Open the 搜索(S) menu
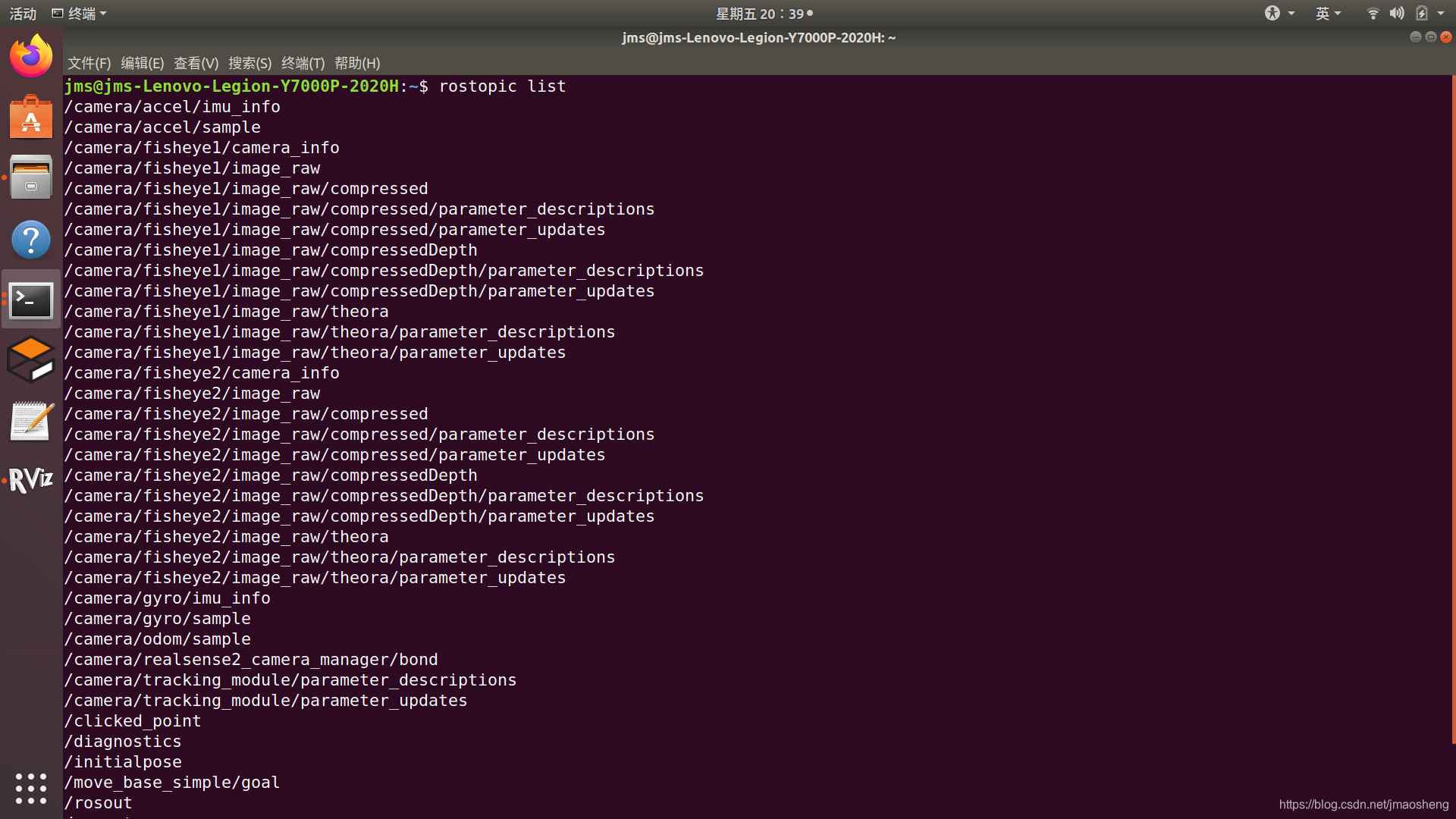1456x819 pixels. 249,63
